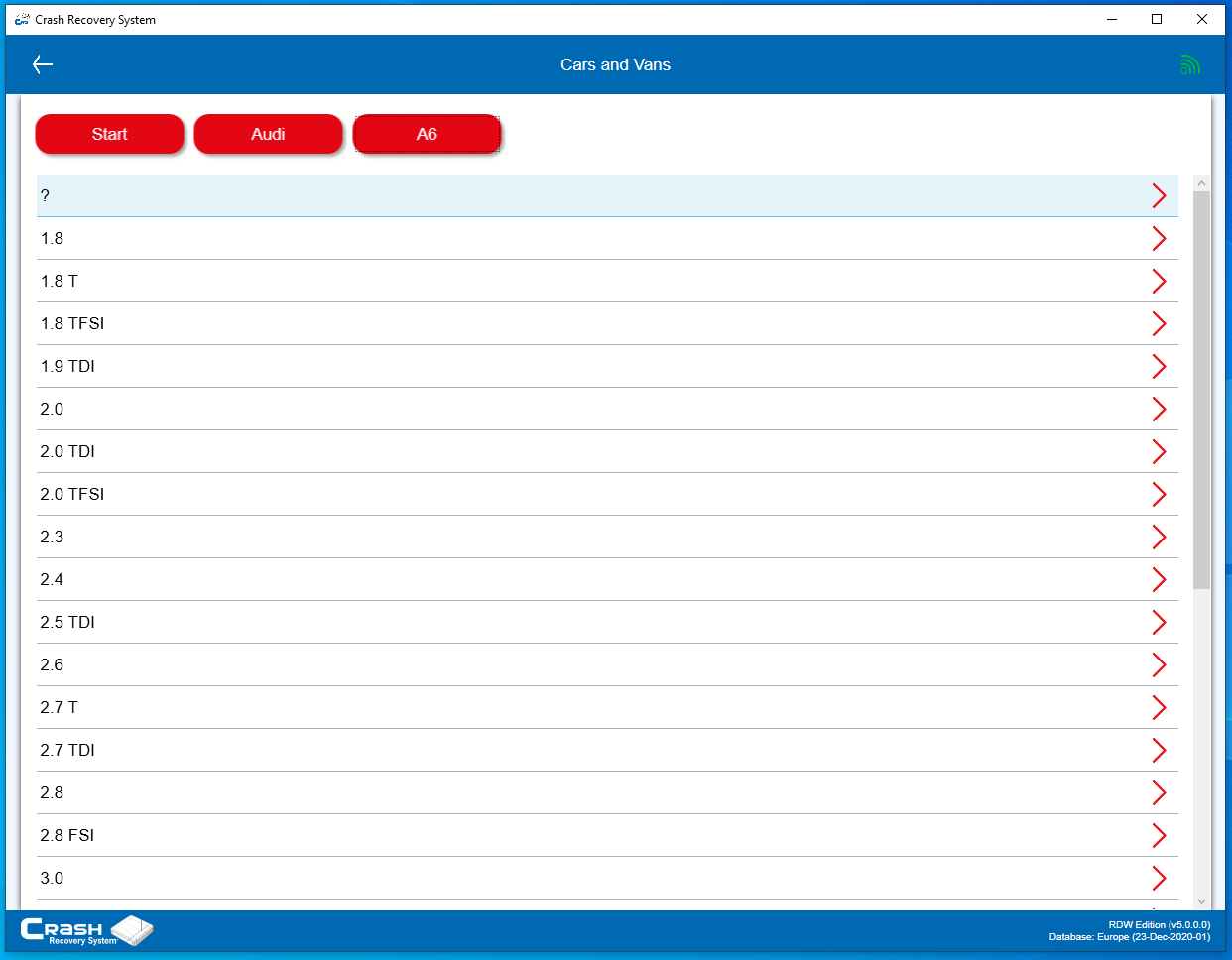Viewport: 1232px width, 960px height.
Task: Click the 'RDW Edition (v5.0.0.0)' text
Action: (x=1159, y=924)
